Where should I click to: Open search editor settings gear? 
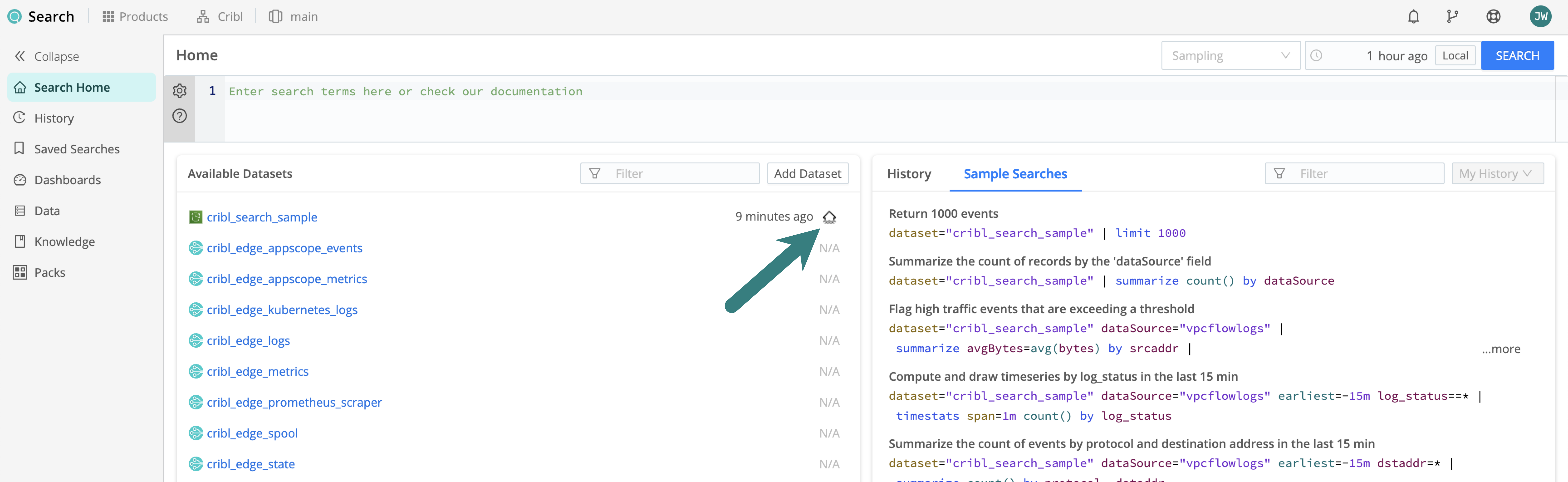pyautogui.click(x=180, y=91)
